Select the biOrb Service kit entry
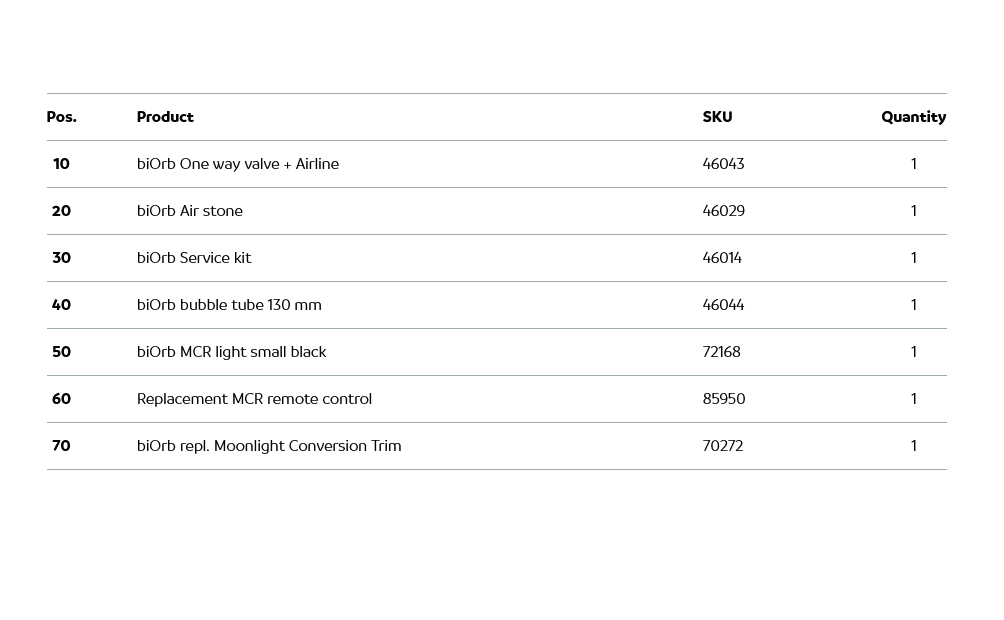Screen dimensions: 1004x620 tap(194, 258)
